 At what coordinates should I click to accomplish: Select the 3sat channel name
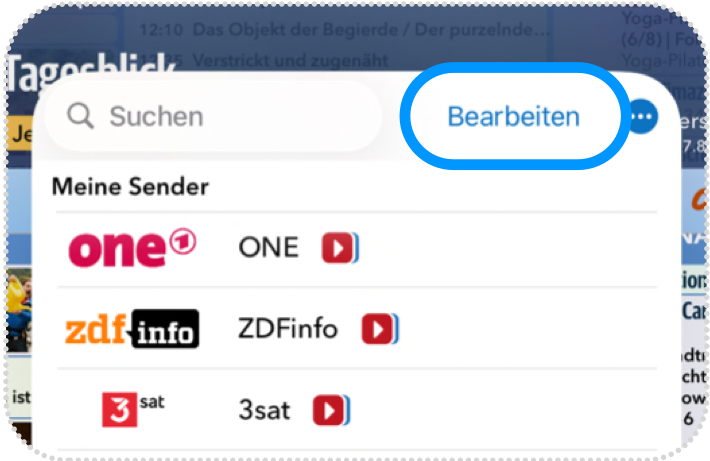tap(264, 409)
